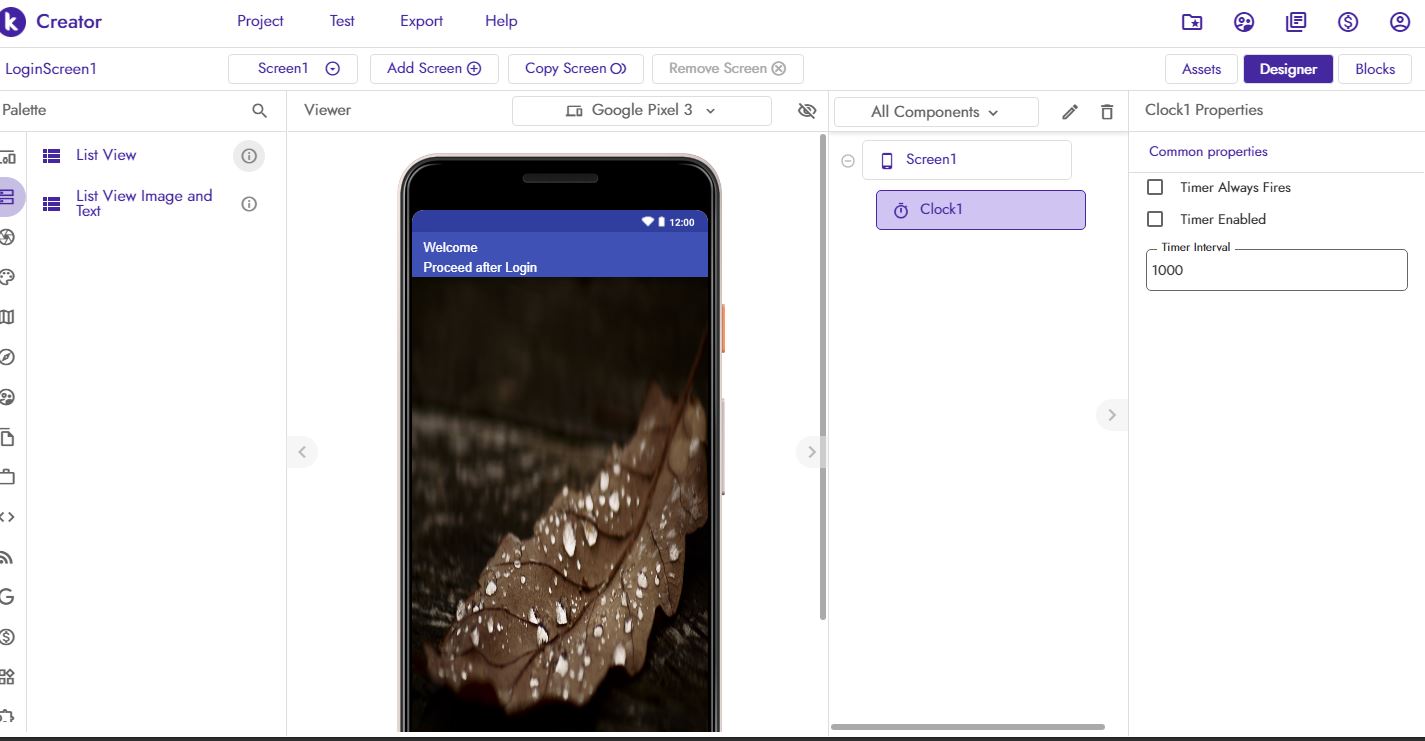Click the Timer Interval input field
1425x741 pixels.
[1276, 270]
